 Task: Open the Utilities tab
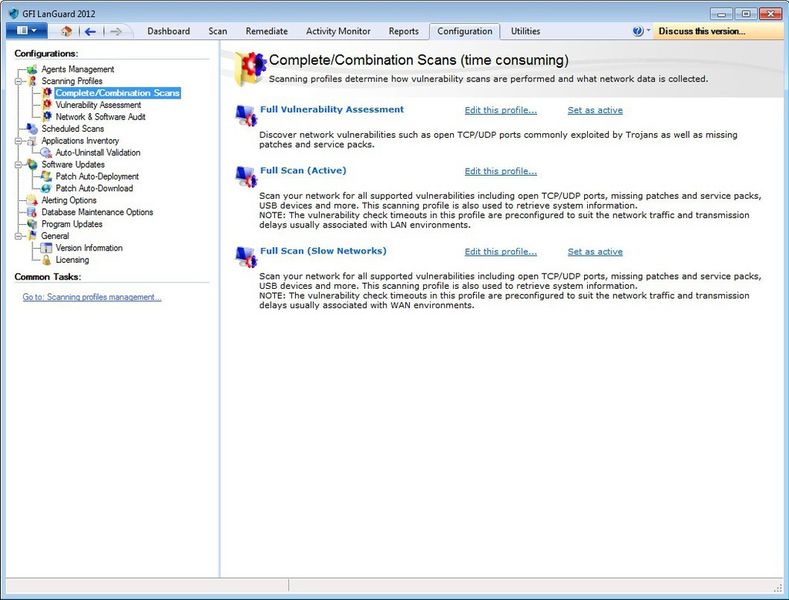pyautogui.click(x=525, y=31)
